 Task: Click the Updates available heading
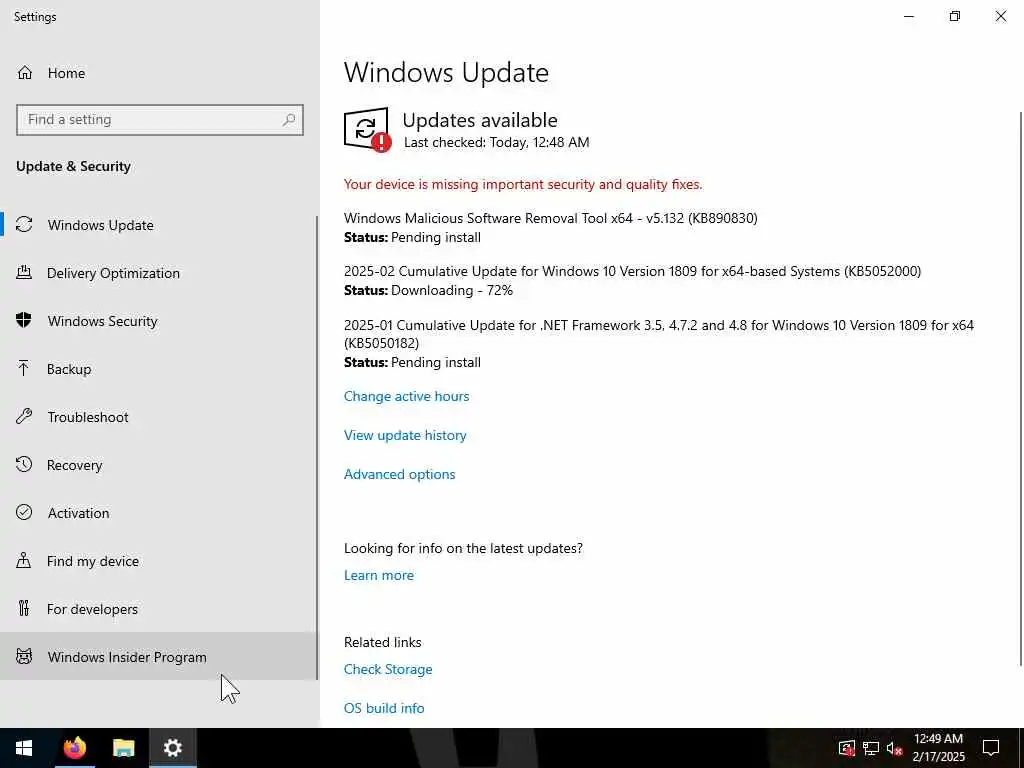tap(480, 120)
